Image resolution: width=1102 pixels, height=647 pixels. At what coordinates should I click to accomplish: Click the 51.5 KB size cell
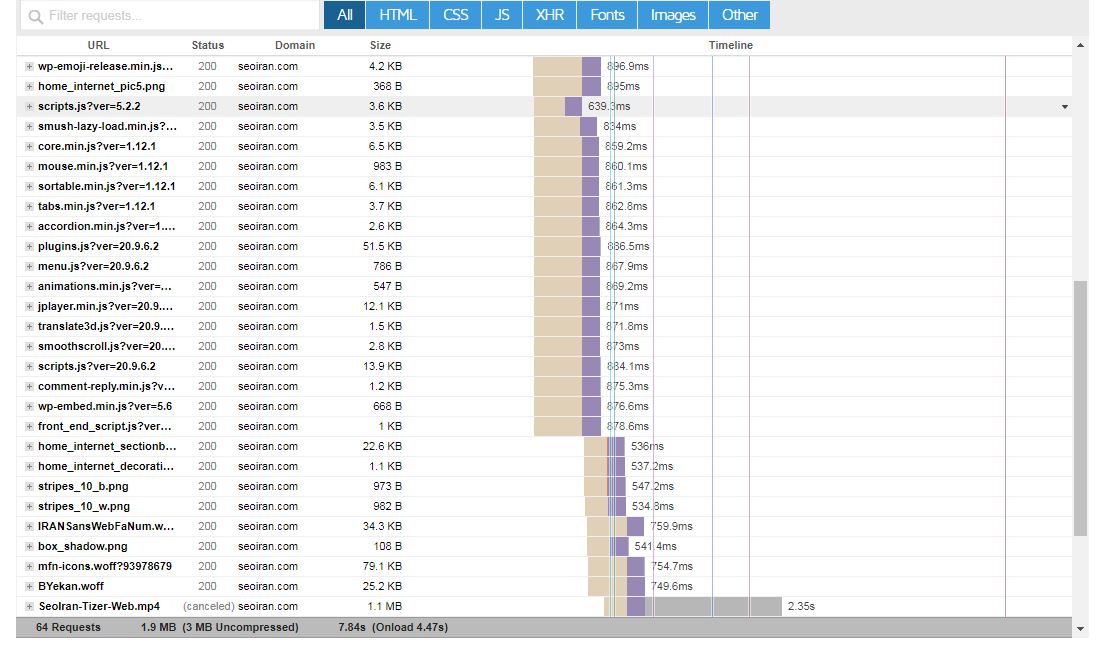click(x=382, y=247)
